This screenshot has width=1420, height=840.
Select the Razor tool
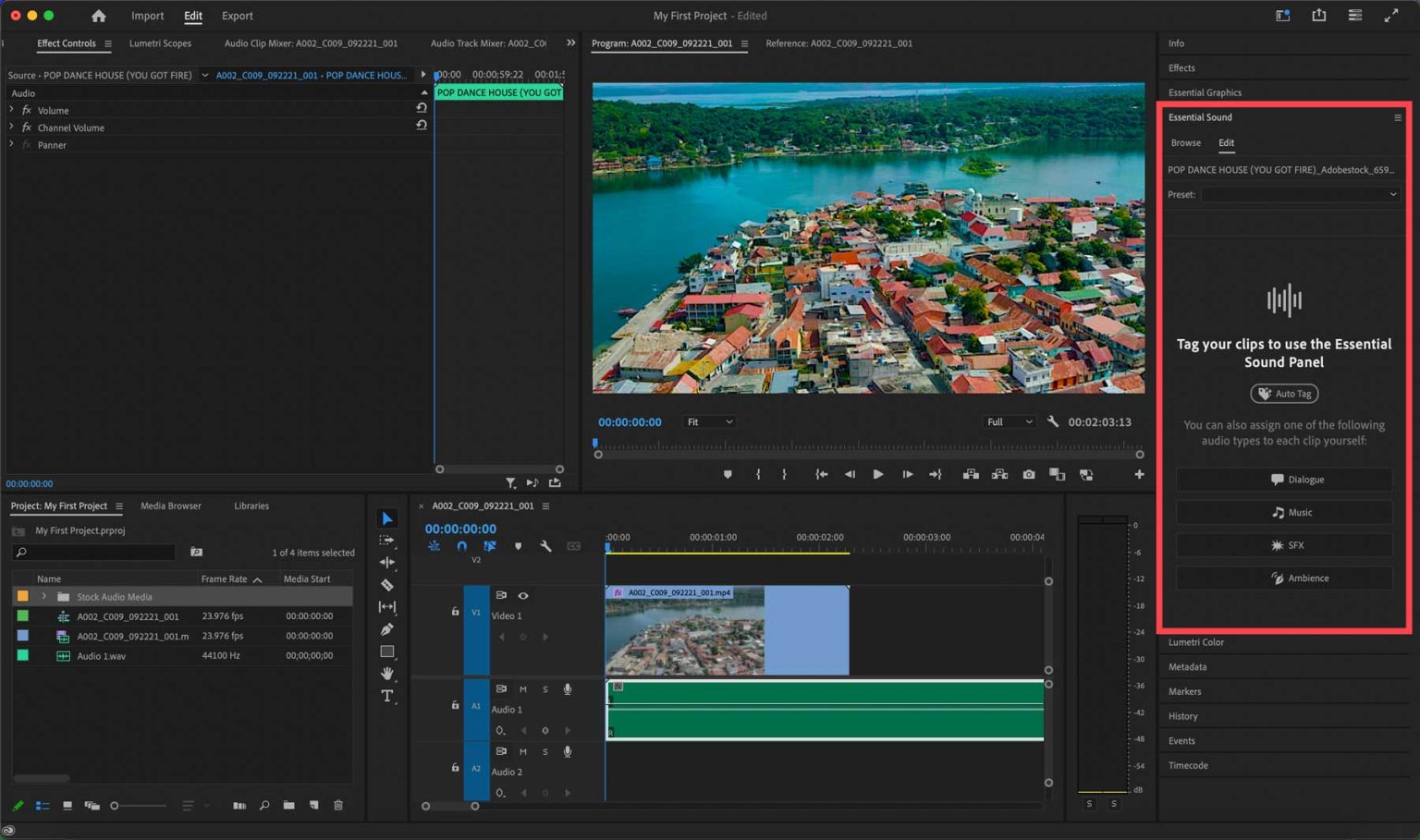pyautogui.click(x=386, y=585)
